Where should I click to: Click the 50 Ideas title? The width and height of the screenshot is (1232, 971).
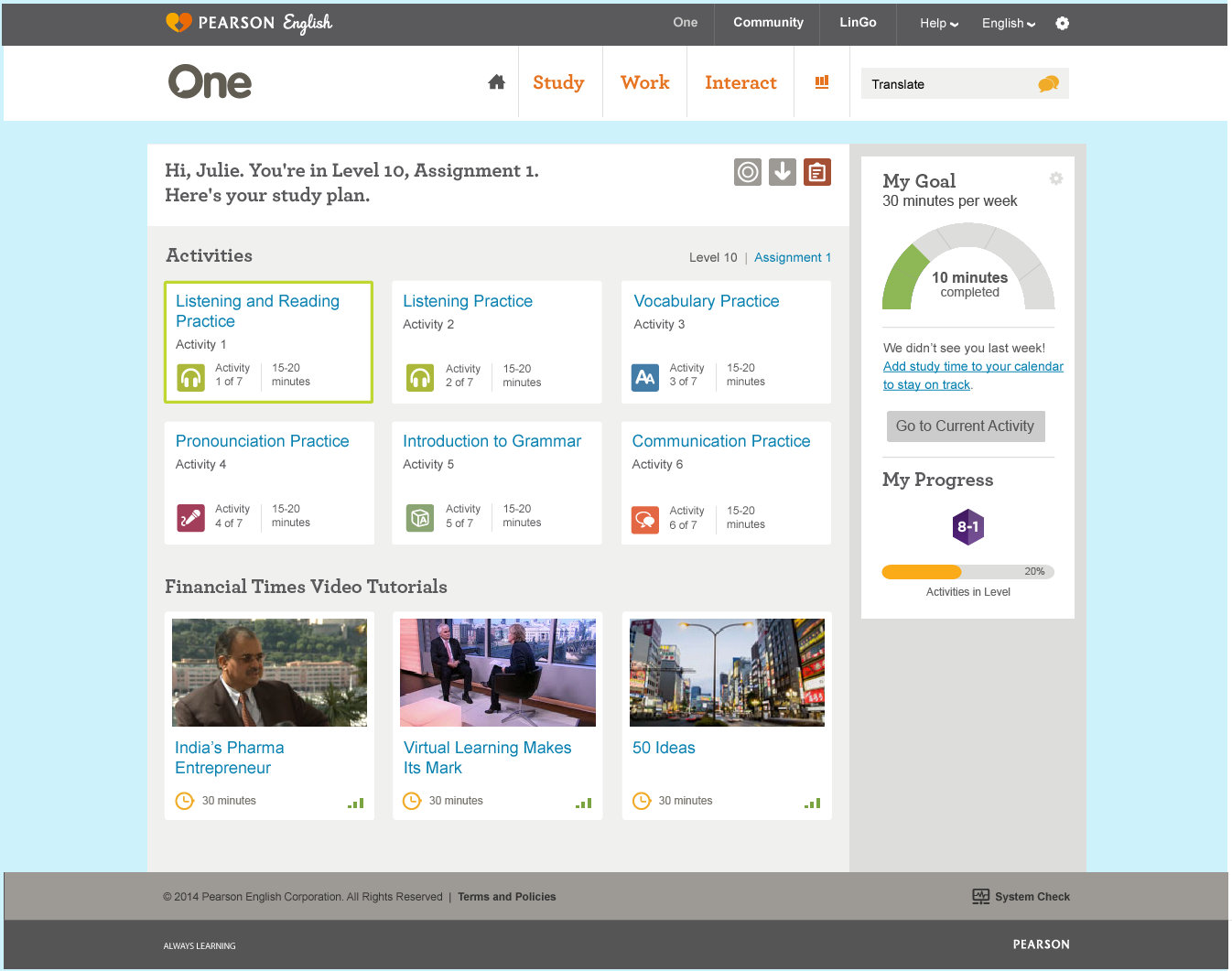click(664, 748)
